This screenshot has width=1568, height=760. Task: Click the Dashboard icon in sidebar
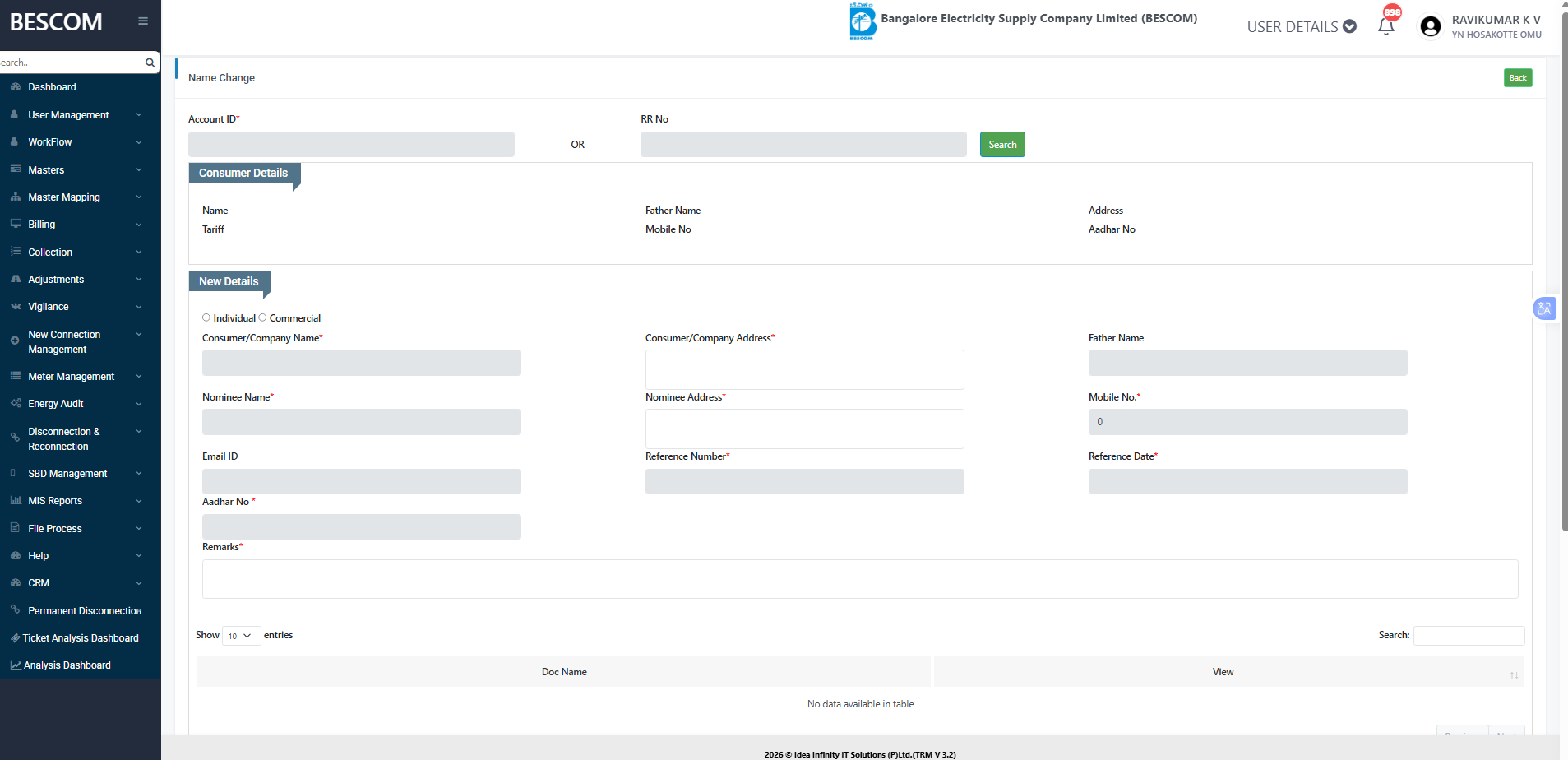pos(16,87)
